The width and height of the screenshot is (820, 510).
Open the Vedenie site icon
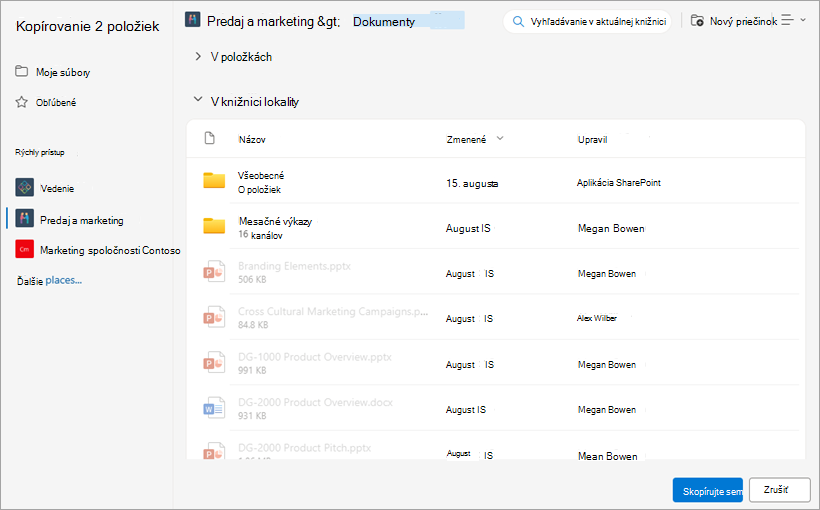25,187
